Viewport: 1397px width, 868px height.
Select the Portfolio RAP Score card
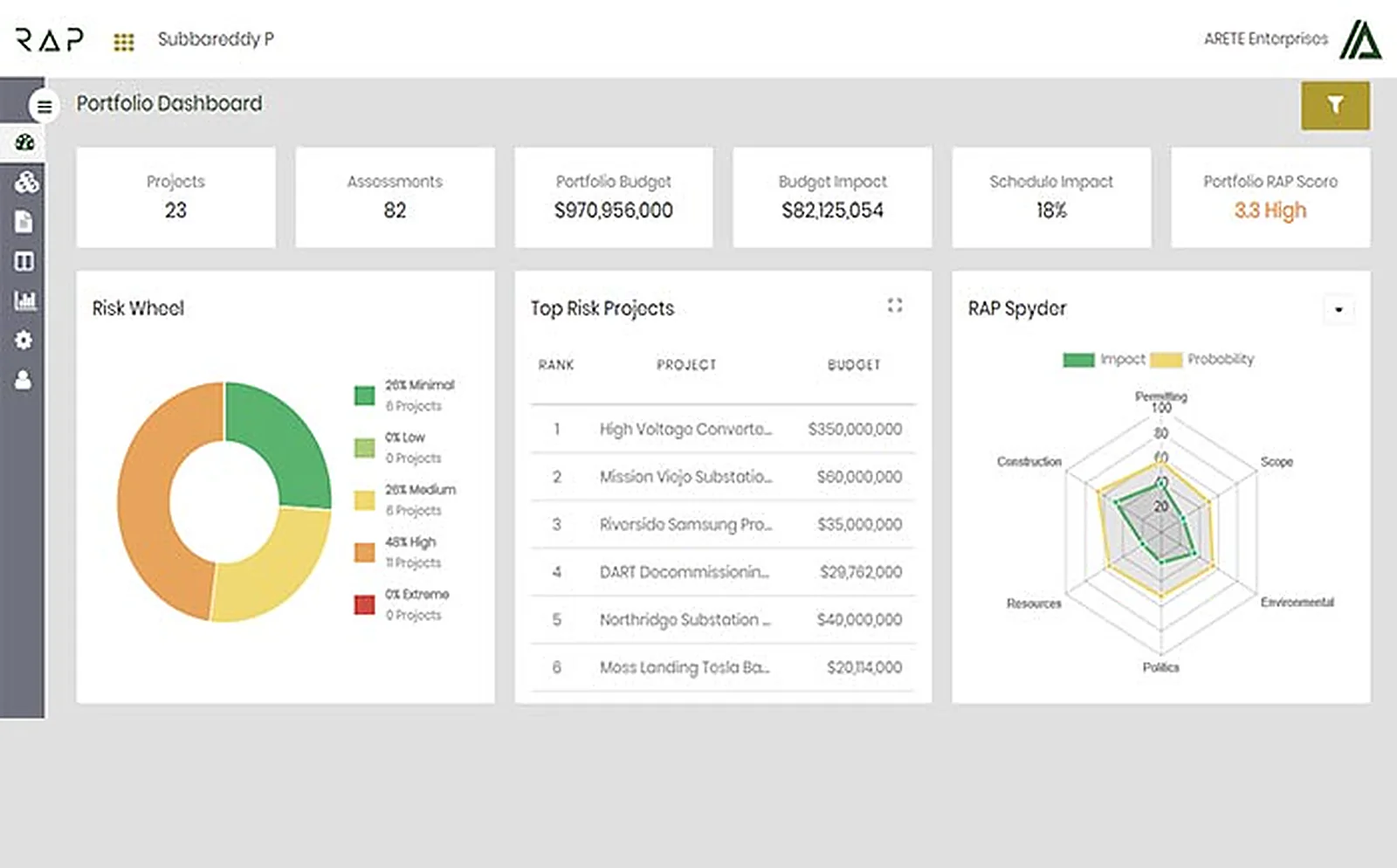point(1270,197)
